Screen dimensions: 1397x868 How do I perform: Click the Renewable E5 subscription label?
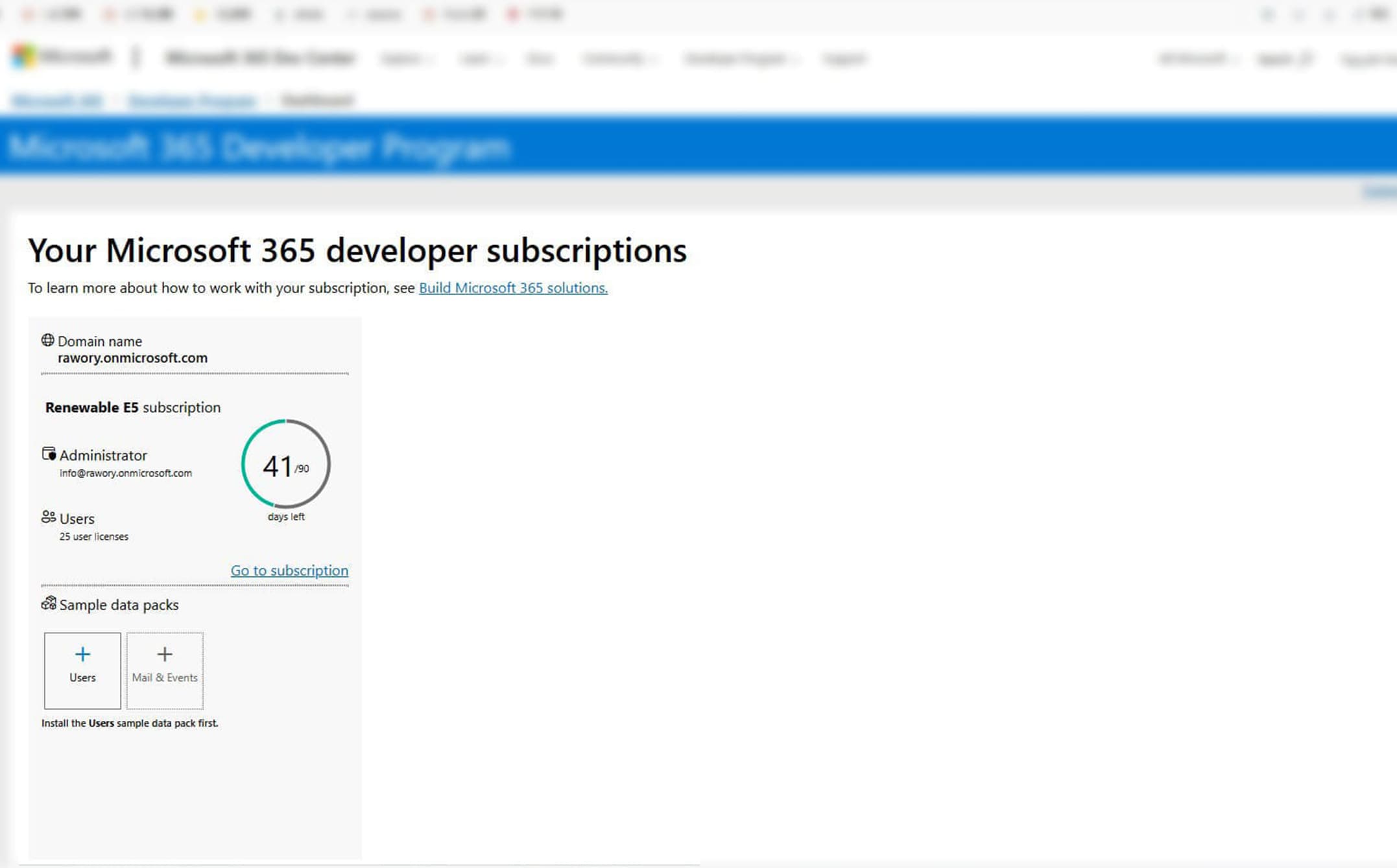coord(133,408)
